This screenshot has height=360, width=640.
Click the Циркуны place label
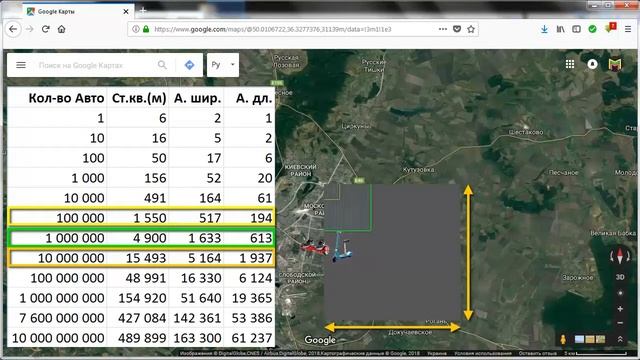pos(356,126)
